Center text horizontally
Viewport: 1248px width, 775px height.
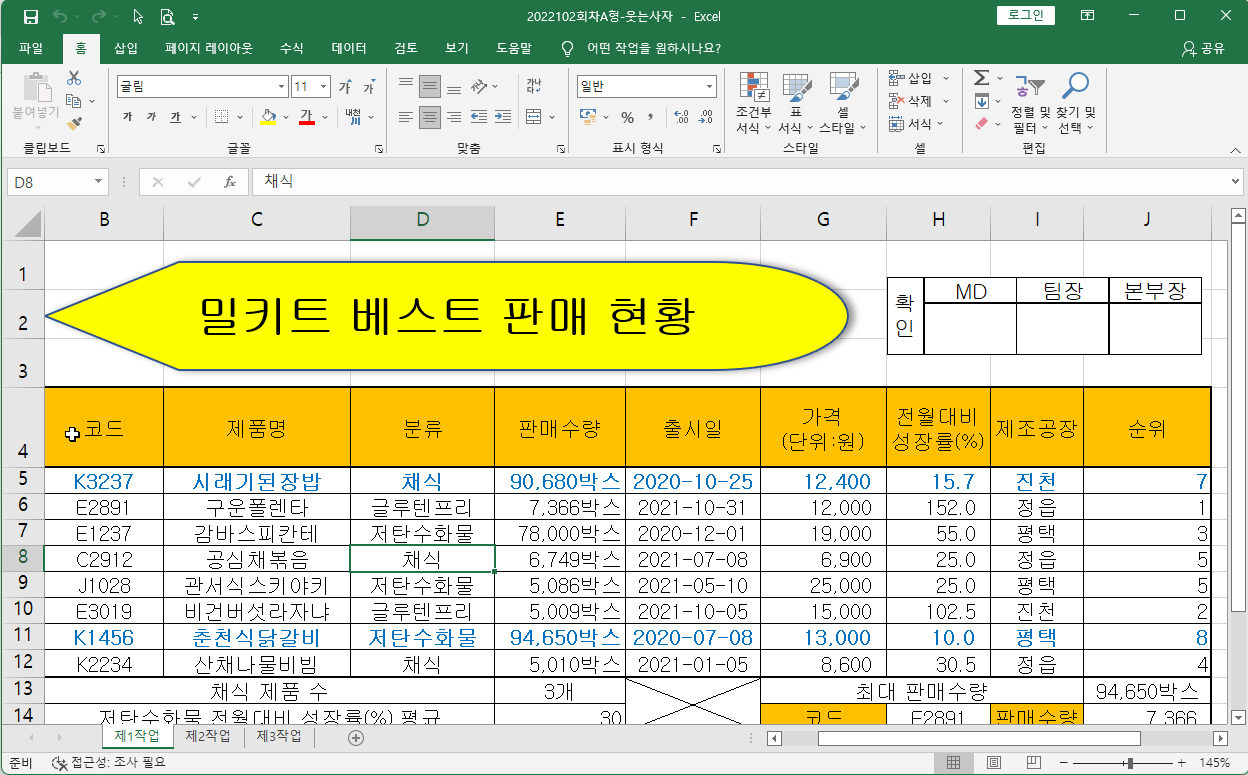point(429,117)
